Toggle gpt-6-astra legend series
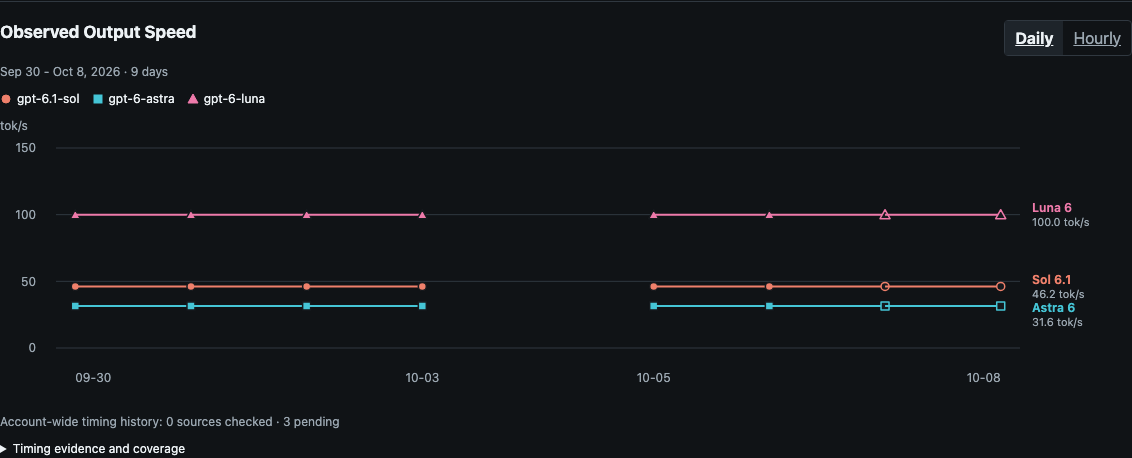The image size is (1132, 458). [x=134, y=99]
